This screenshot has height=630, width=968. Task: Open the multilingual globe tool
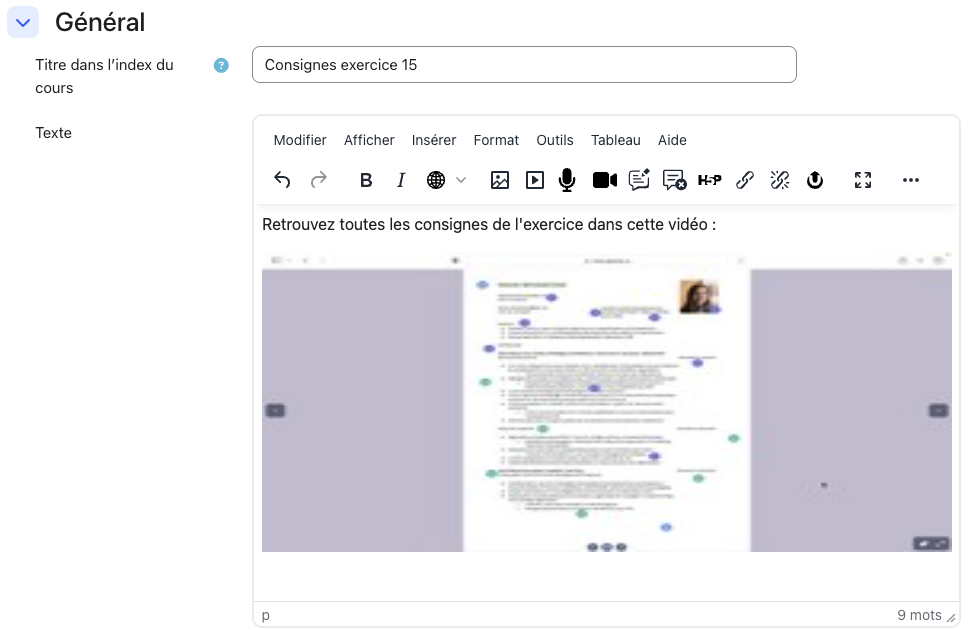[x=436, y=180]
